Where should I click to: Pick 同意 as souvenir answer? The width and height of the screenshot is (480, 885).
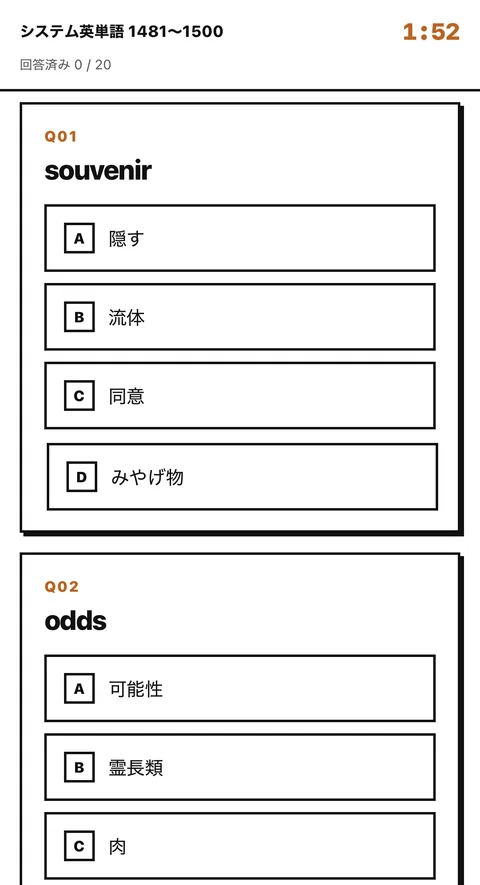240,396
